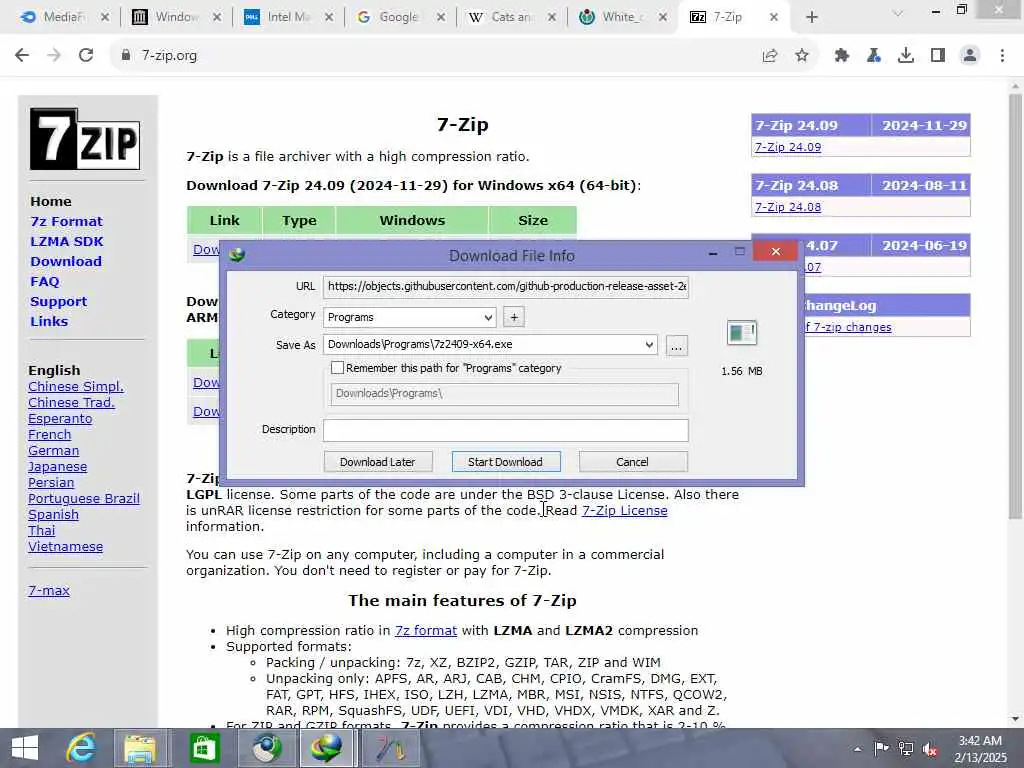Viewport: 1024px width, 768px height.
Task: Click the Action Center flag tray icon
Action: pyautogui.click(x=881, y=748)
